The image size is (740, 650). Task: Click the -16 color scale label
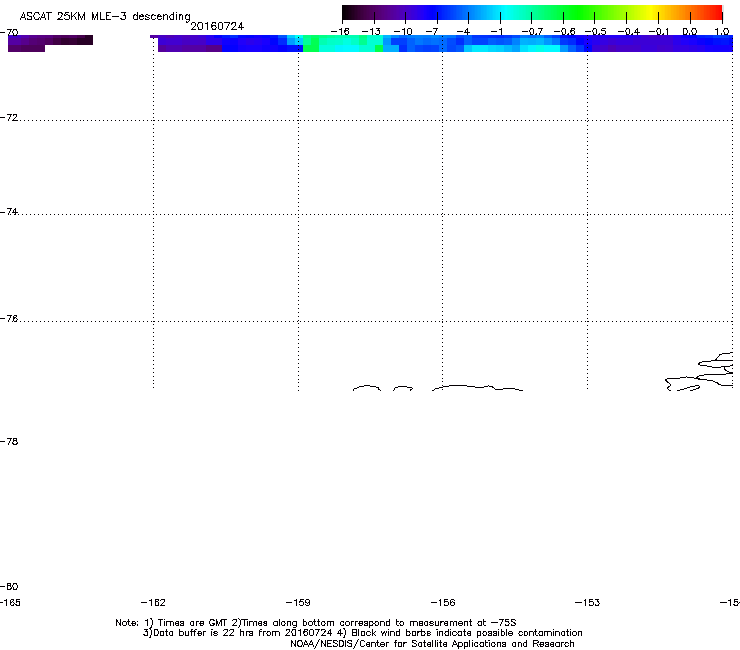(340, 32)
